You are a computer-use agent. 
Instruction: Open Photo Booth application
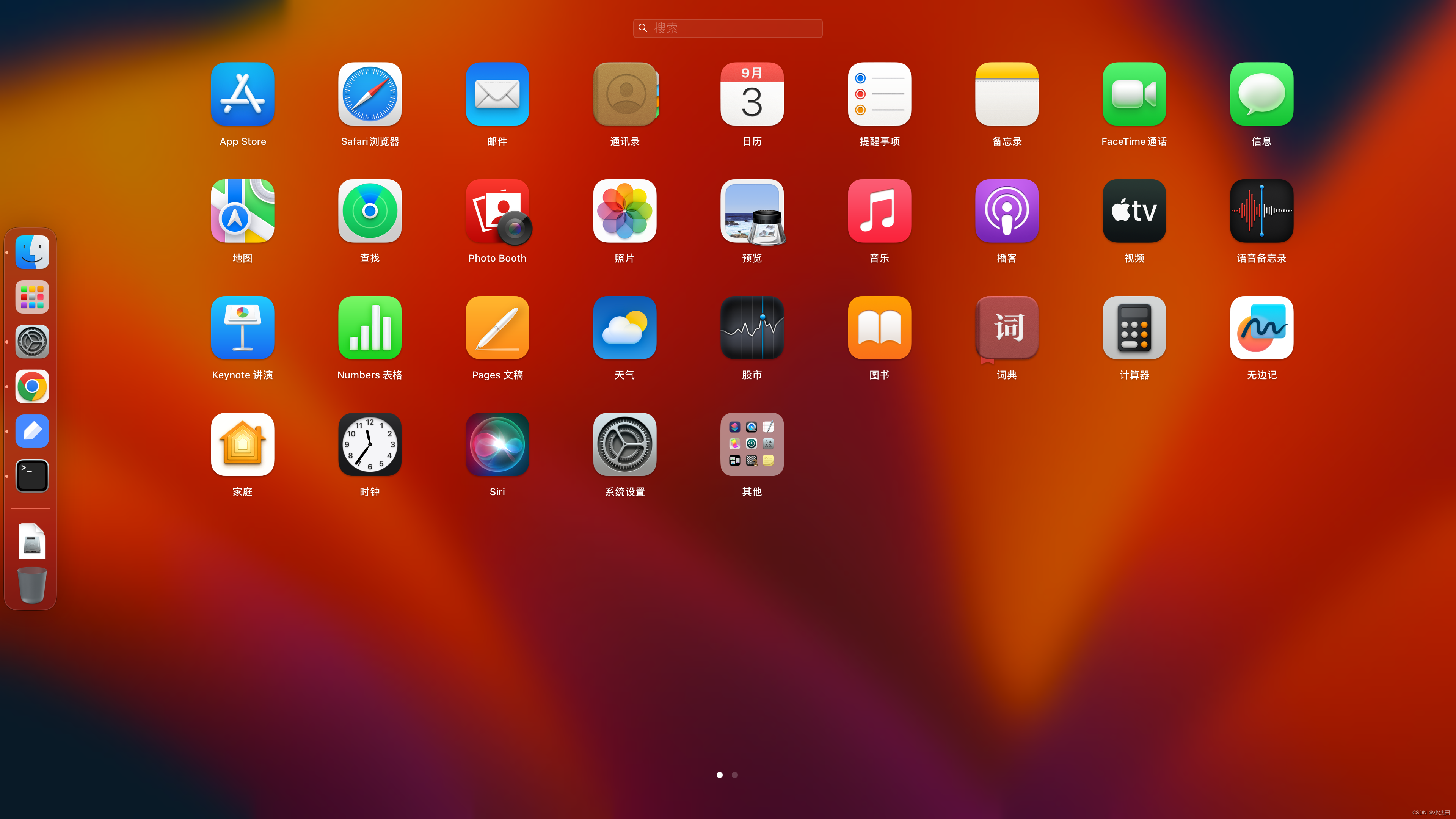[x=497, y=212]
